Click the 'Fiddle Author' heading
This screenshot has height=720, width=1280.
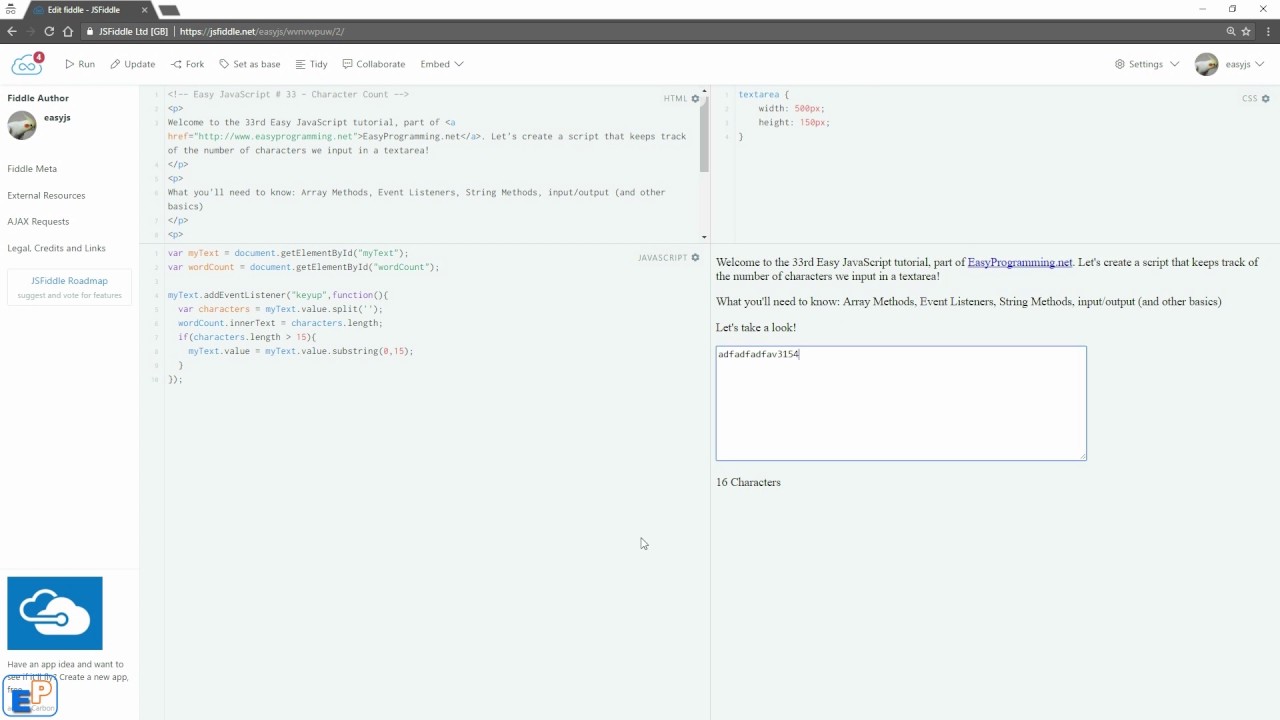pos(38,98)
